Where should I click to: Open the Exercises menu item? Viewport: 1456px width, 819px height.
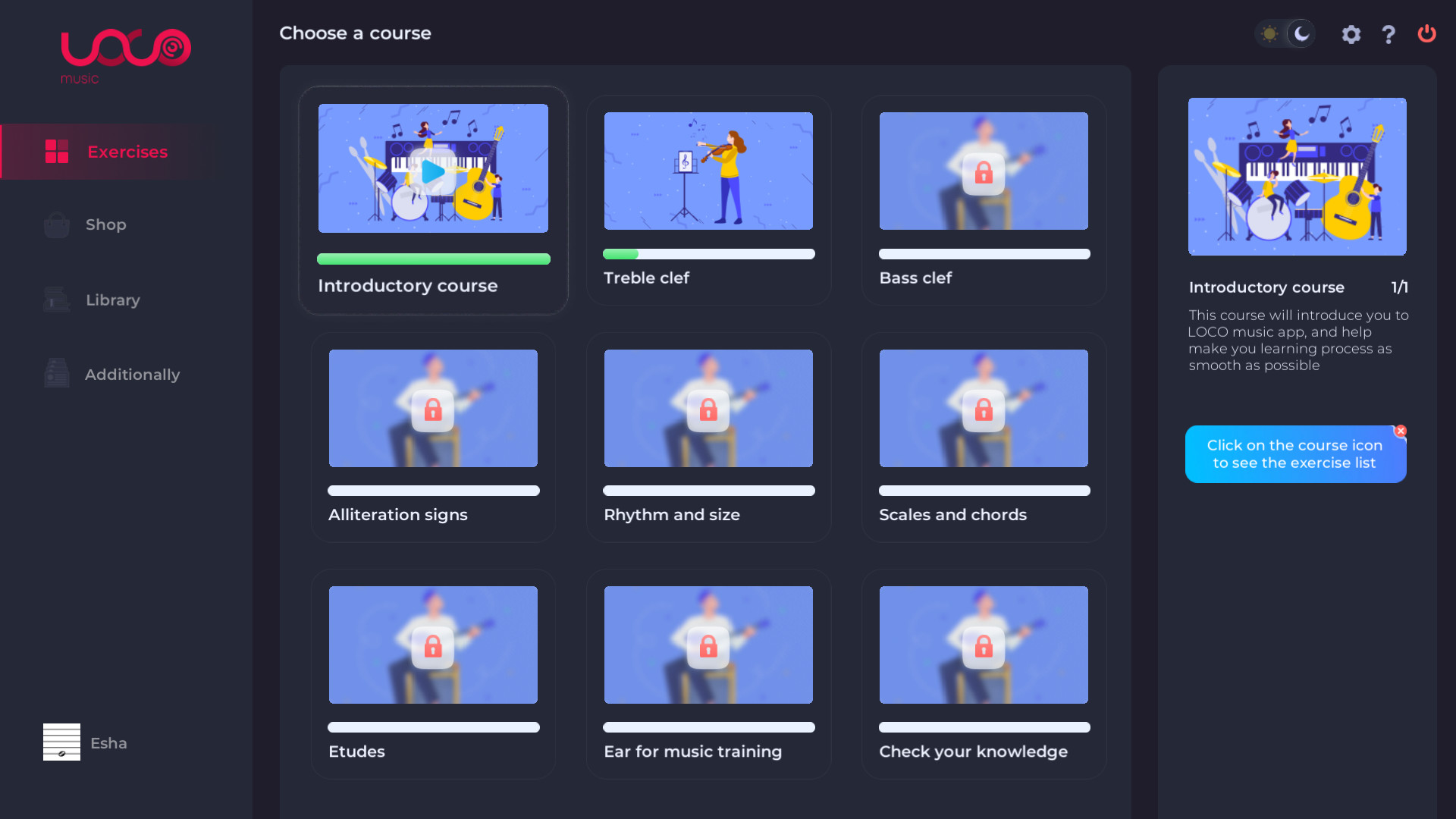coord(127,152)
